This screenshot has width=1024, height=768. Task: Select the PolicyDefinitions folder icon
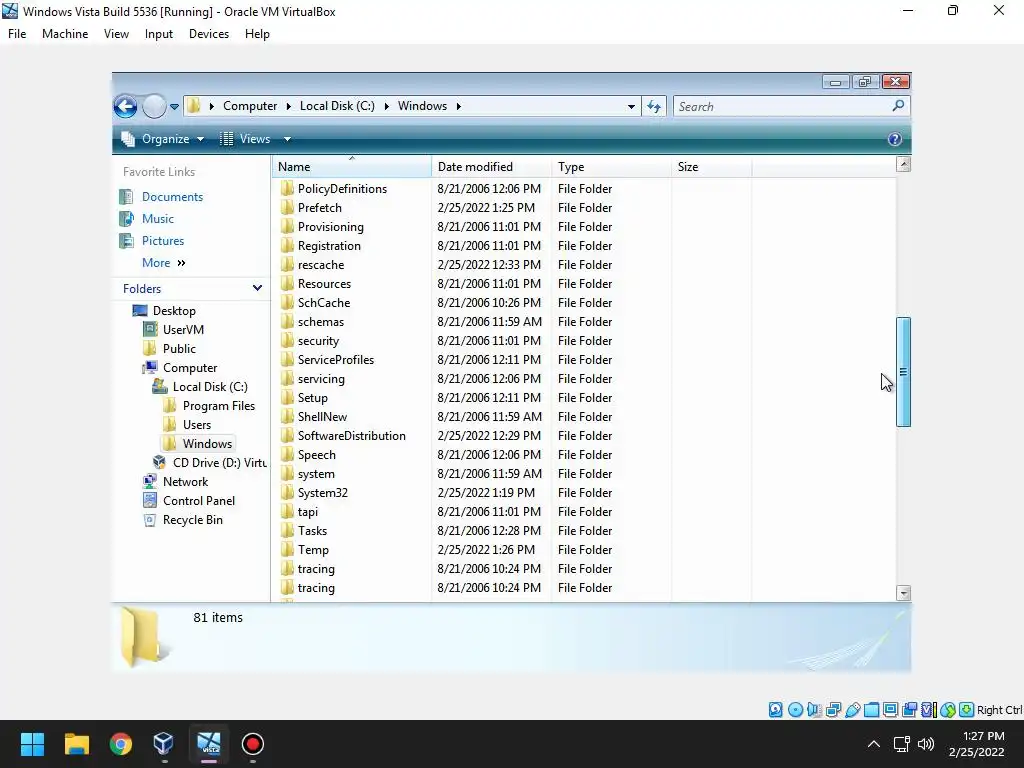pos(287,189)
